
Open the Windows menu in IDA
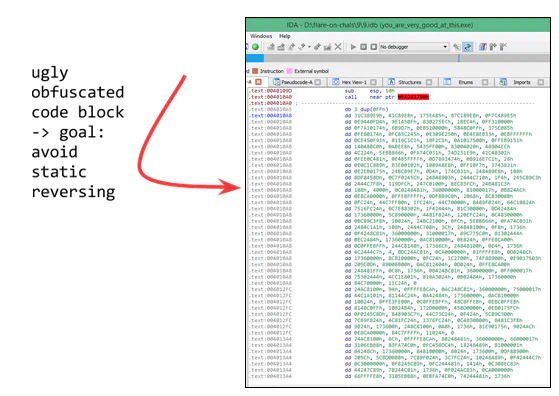pyautogui.click(x=261, y=36)
